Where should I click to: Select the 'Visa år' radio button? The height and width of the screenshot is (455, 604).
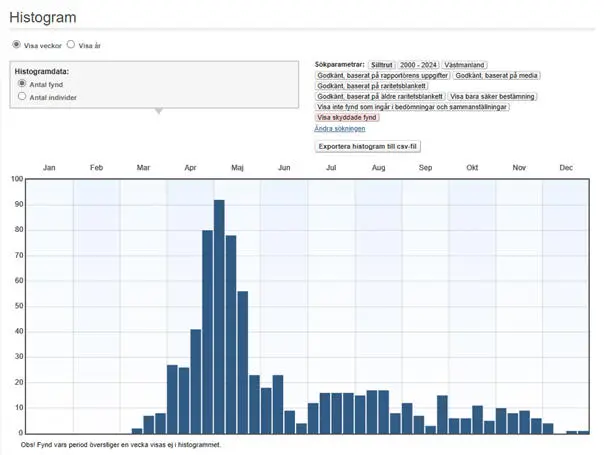[71, 45]
